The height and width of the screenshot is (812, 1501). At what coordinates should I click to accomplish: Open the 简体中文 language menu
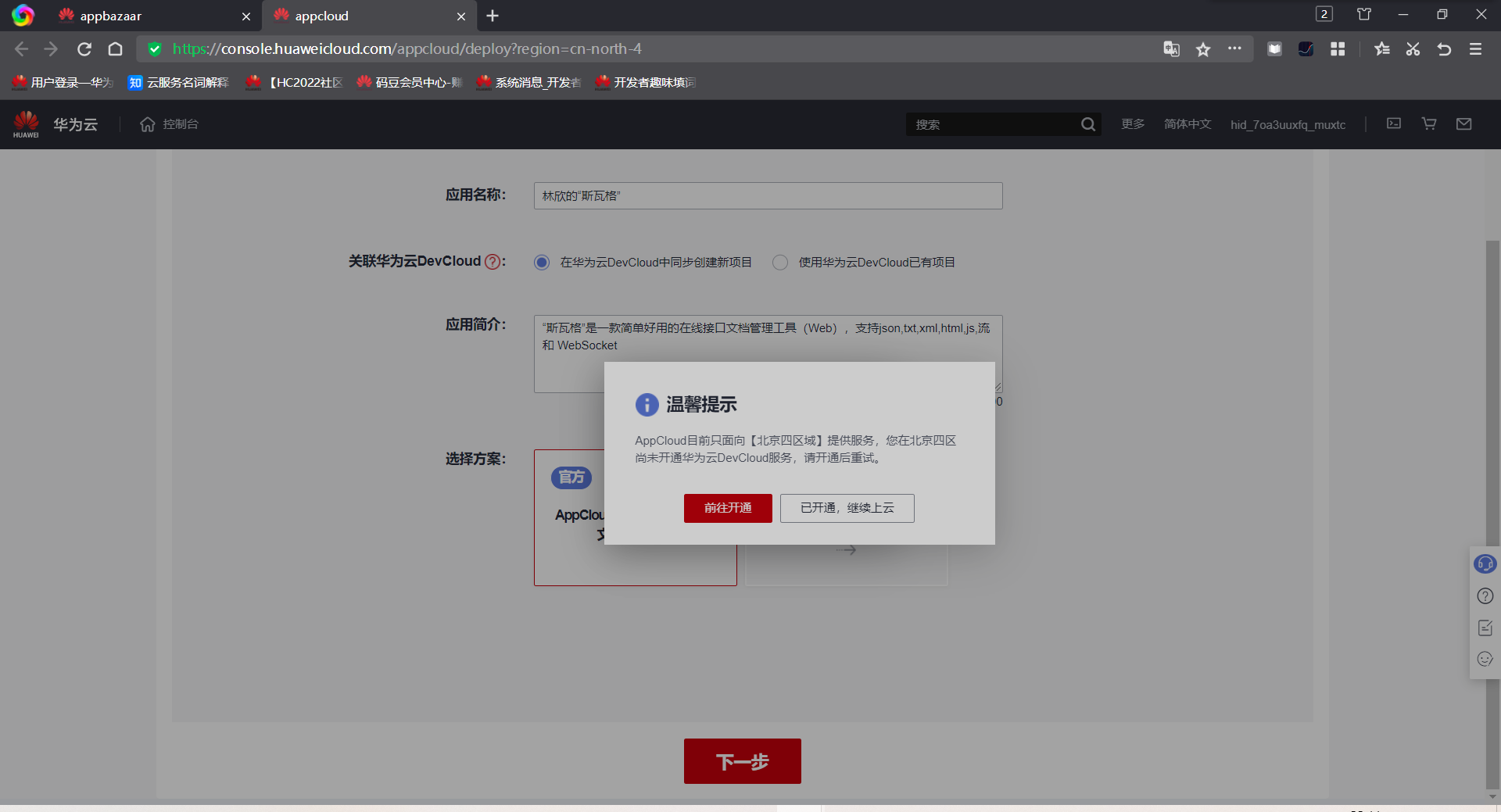1188,124
